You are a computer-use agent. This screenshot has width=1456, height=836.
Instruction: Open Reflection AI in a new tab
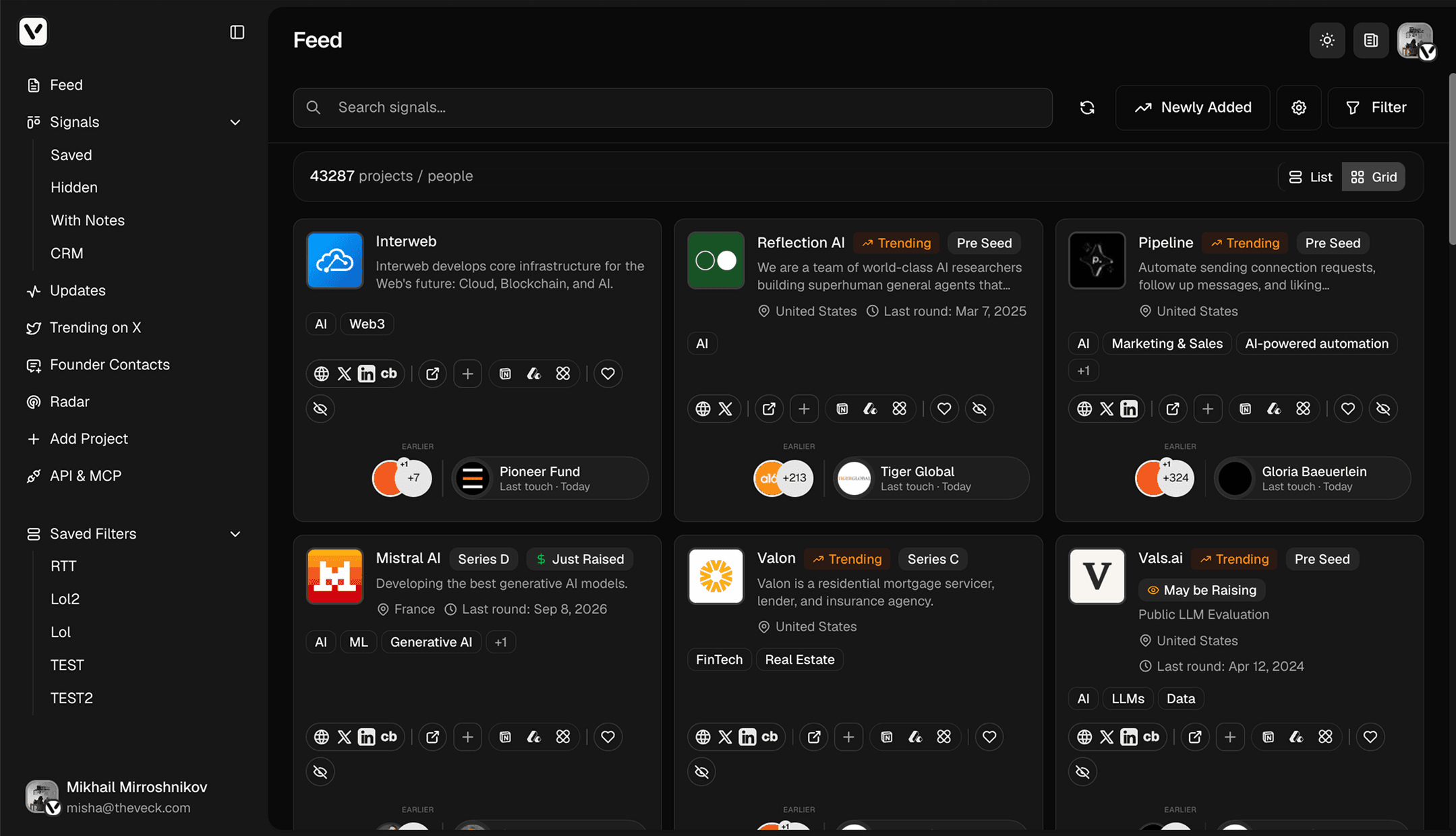pos(769,409)
